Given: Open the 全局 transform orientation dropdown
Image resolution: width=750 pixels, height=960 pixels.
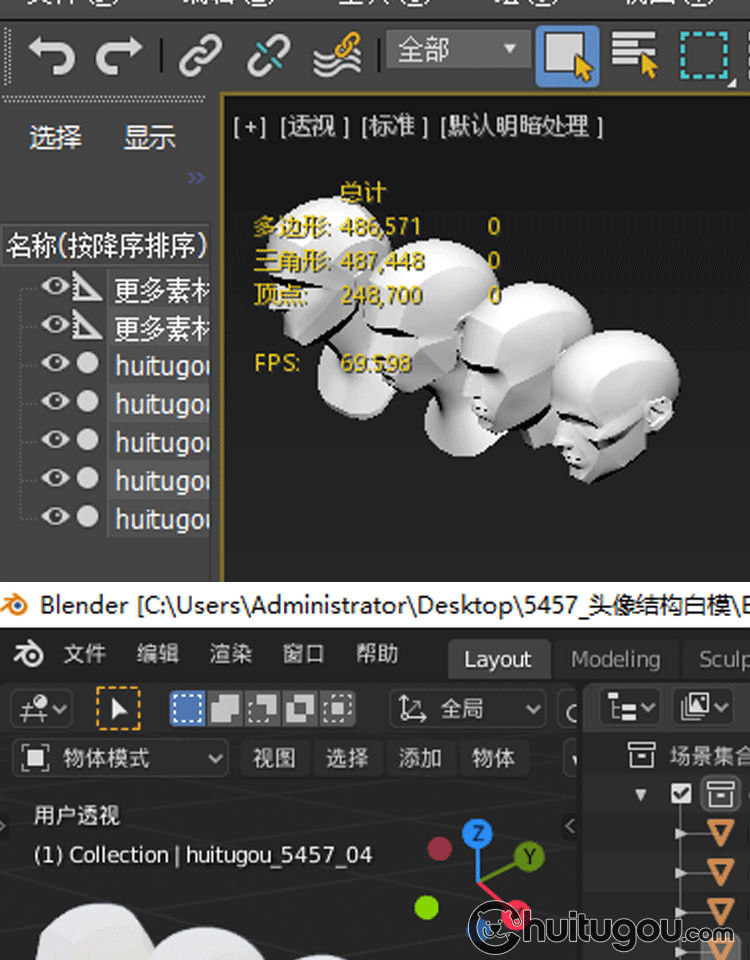Looking at the screenshot, I should pyautogui.click(x=468, y=709).
